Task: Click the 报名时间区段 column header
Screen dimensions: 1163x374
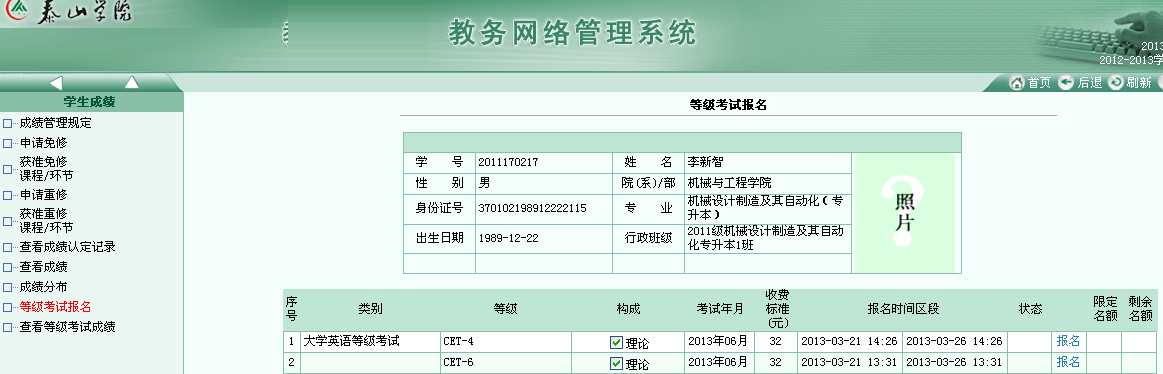Action: 903,309
